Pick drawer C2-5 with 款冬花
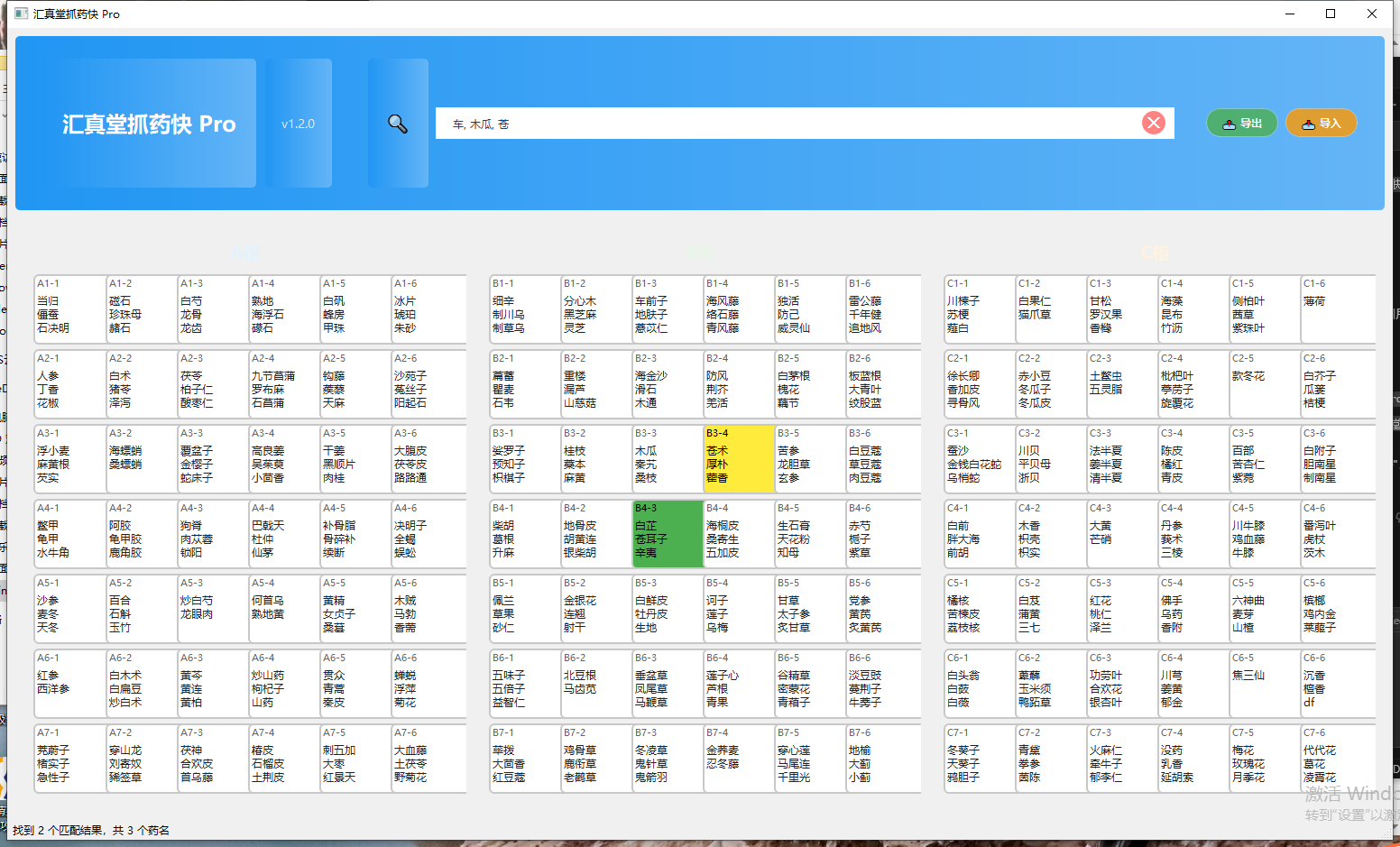 click(1264, 383)
